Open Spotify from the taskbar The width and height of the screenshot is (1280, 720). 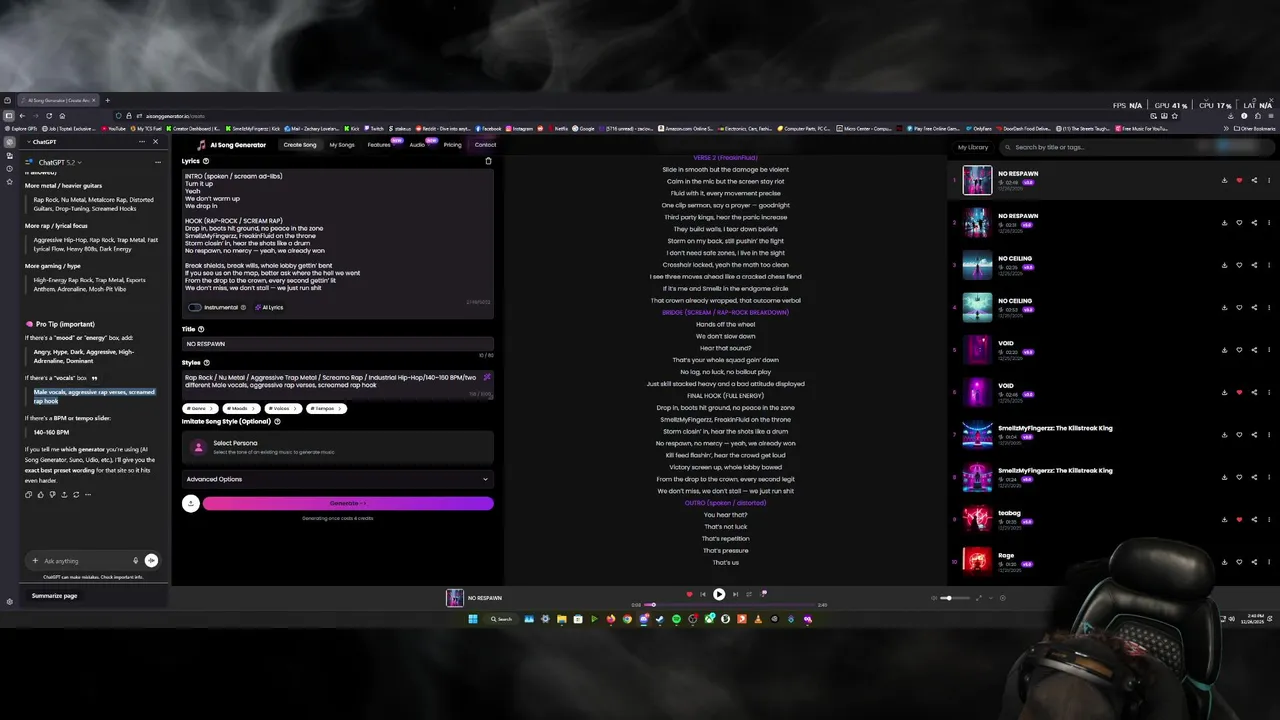click(676, 619)
